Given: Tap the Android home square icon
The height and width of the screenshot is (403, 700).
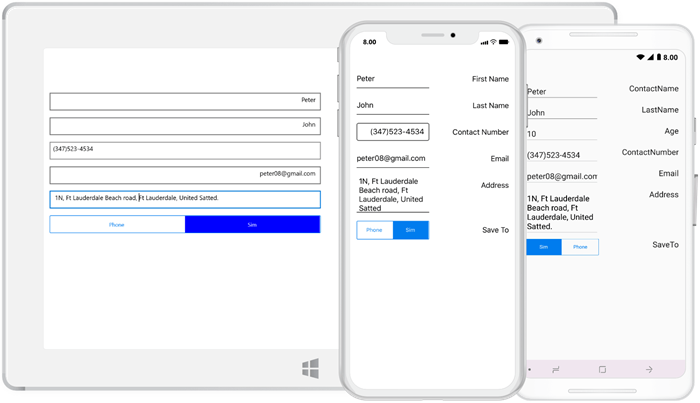Looking at the screenshot, I should (x=602, y=370).
